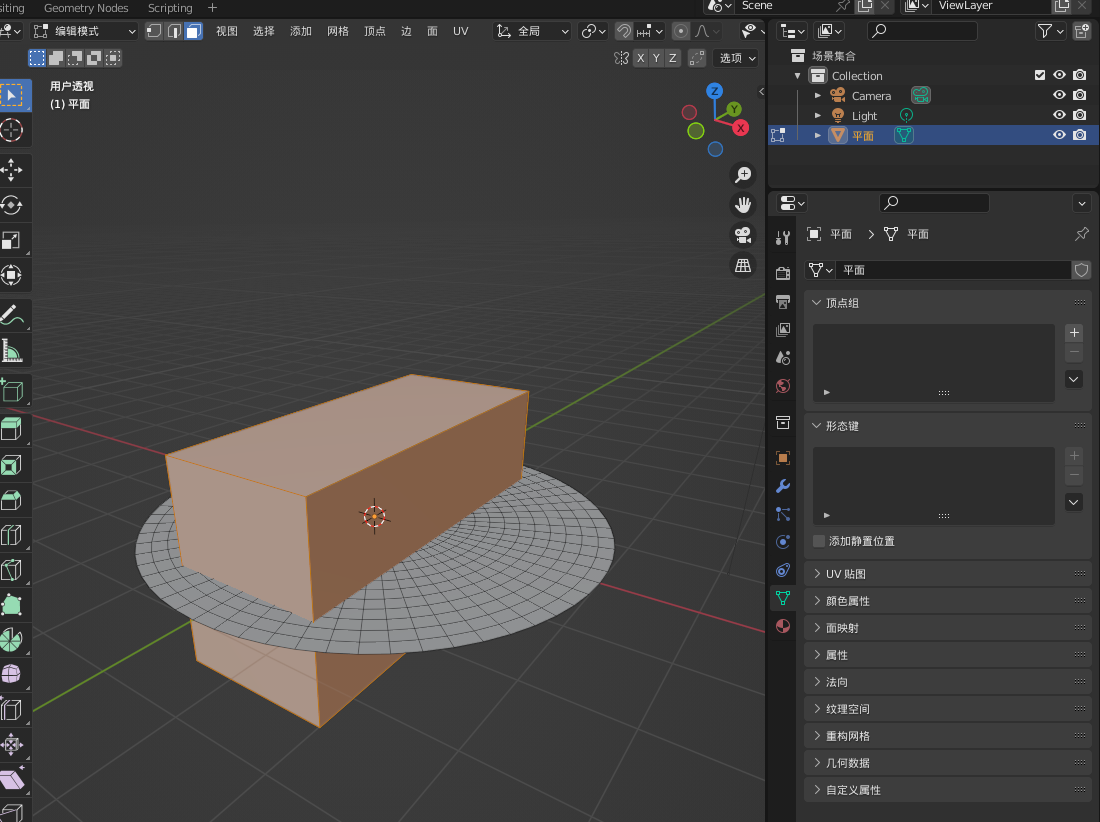
Task: Choose the Poly Build tool
Action: pos(13,605)
